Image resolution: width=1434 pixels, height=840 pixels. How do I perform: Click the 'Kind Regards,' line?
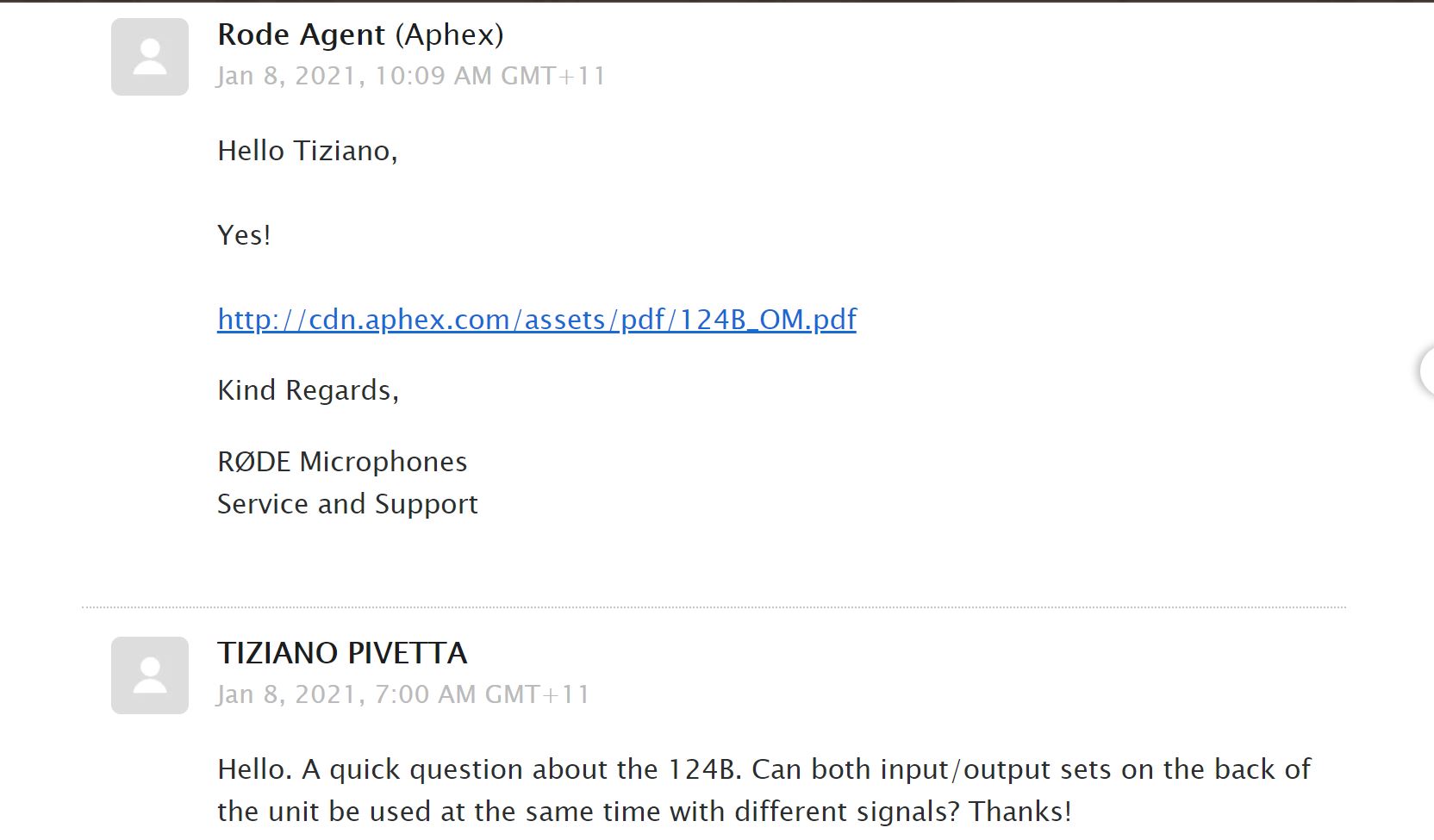point(308,390)
